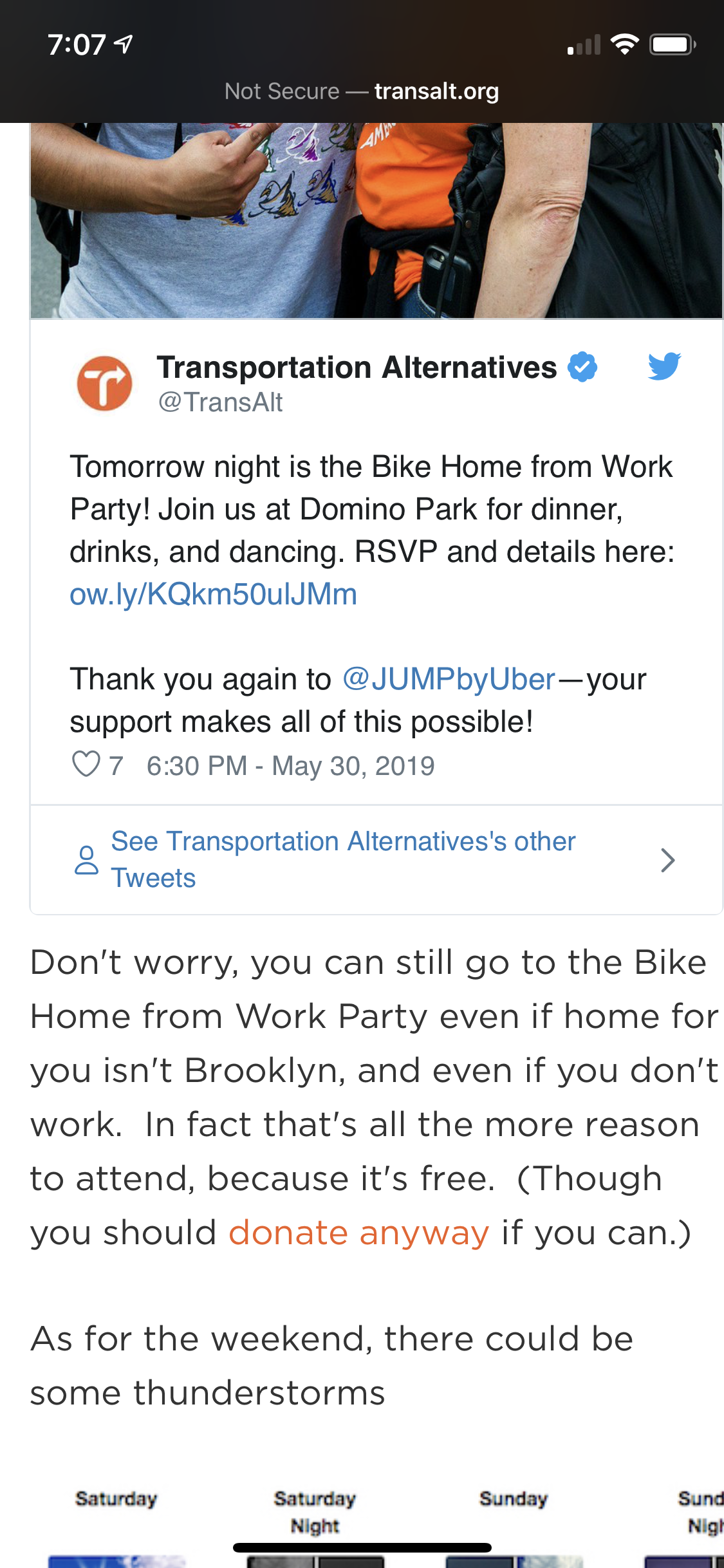This screenshot has height=1568, width=724.
Task: Tap the @TransAlt handle
Action: [x=220, y=402]
